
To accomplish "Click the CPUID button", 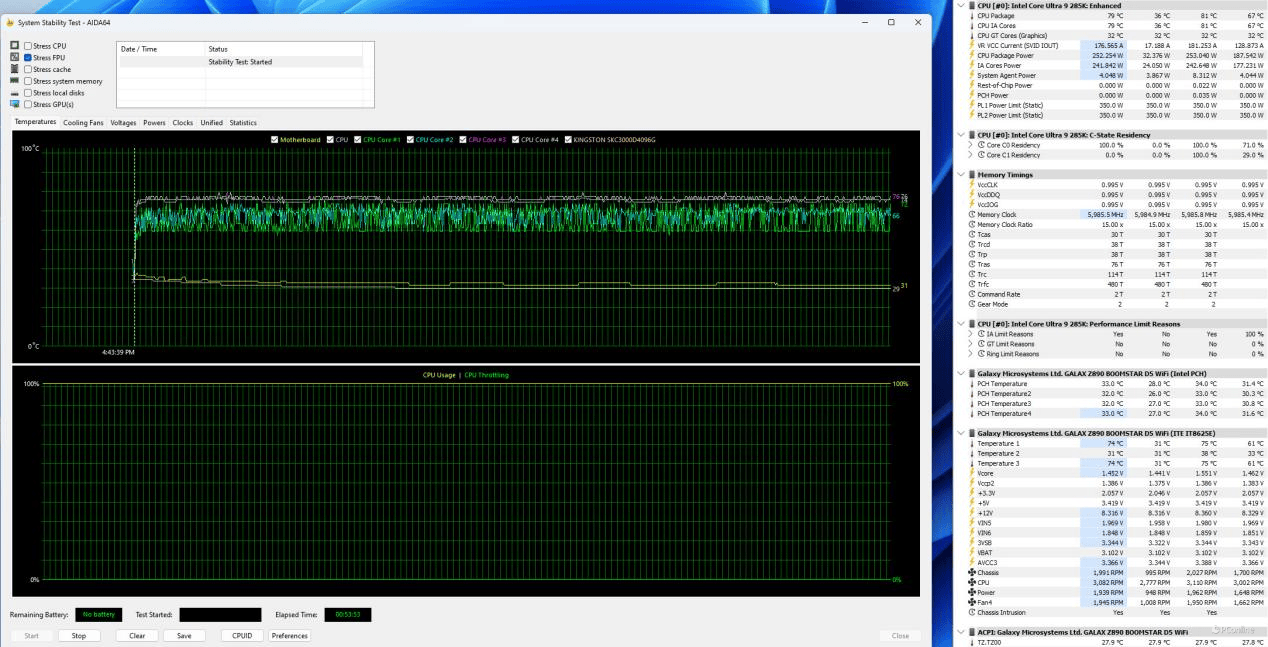I will coord(242,635).
